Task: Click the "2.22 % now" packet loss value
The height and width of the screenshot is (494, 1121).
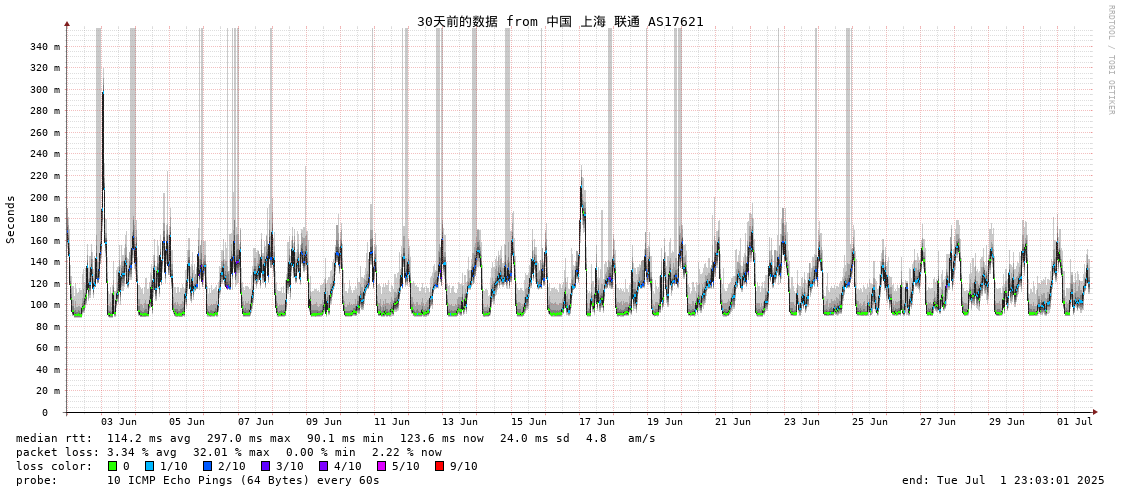Action: [x=406, y=452]
